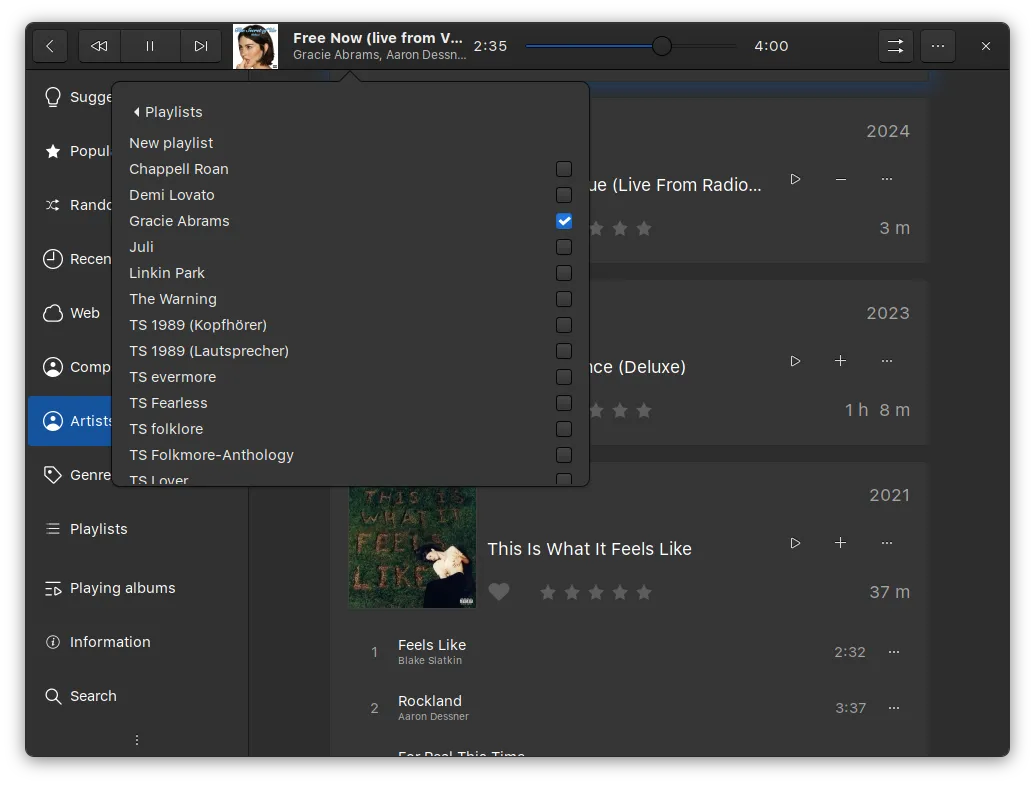Screen dimensions: 1035x785
Task: Open the main menu with three dots
Action: 937,46
